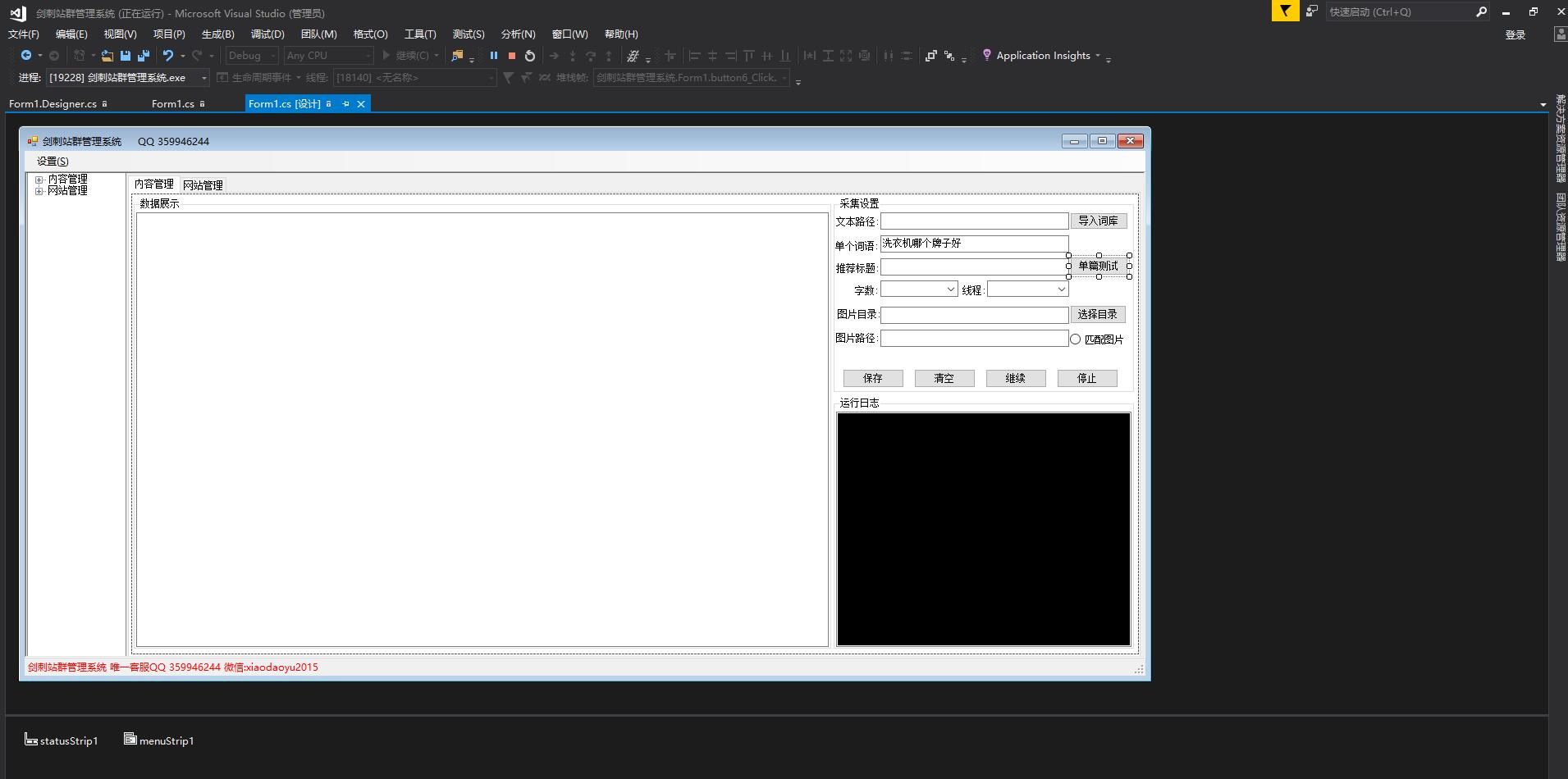Click the red Stop Debugging icon
Viewport: 1568px width, 779px height.
coord(512,56)
